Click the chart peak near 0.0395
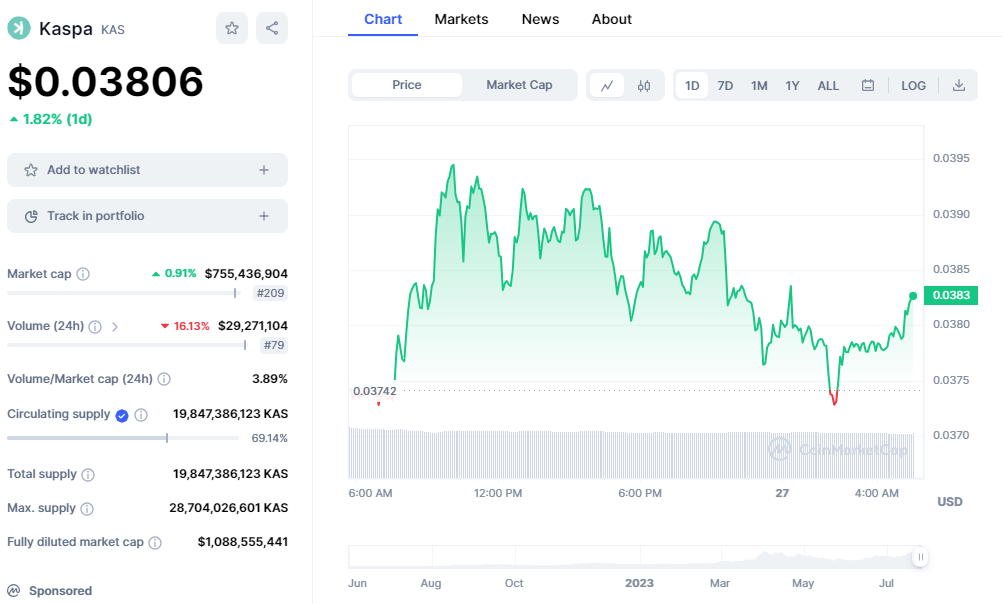The height and width of the screenshot is (604, 1002). pyautogui.click(x=453, y=166)
